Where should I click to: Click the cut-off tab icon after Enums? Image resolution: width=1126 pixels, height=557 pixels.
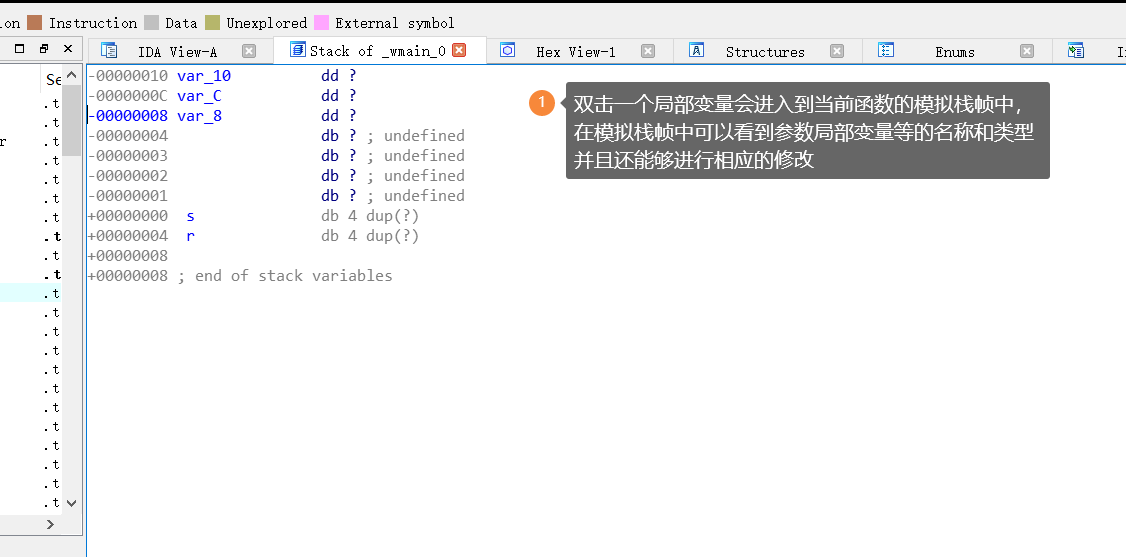1075,50
